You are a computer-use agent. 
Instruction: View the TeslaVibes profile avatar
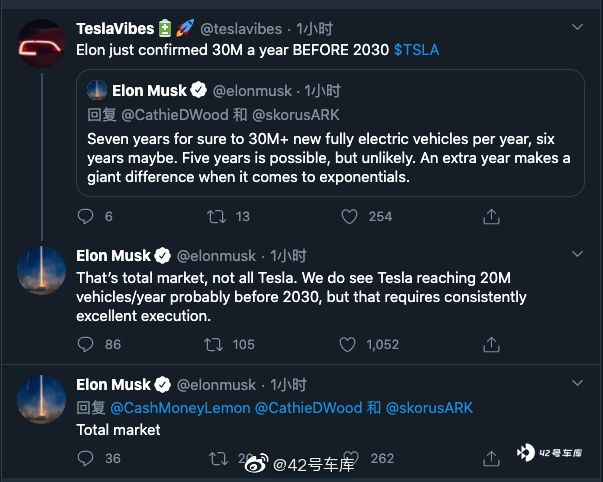coord(41,43)
